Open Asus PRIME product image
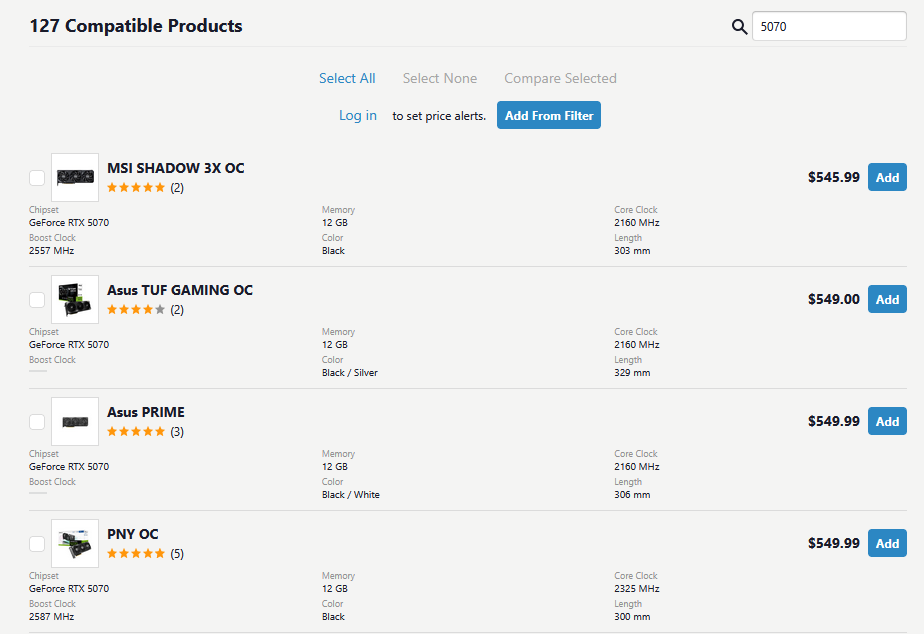 pos(75,421)
